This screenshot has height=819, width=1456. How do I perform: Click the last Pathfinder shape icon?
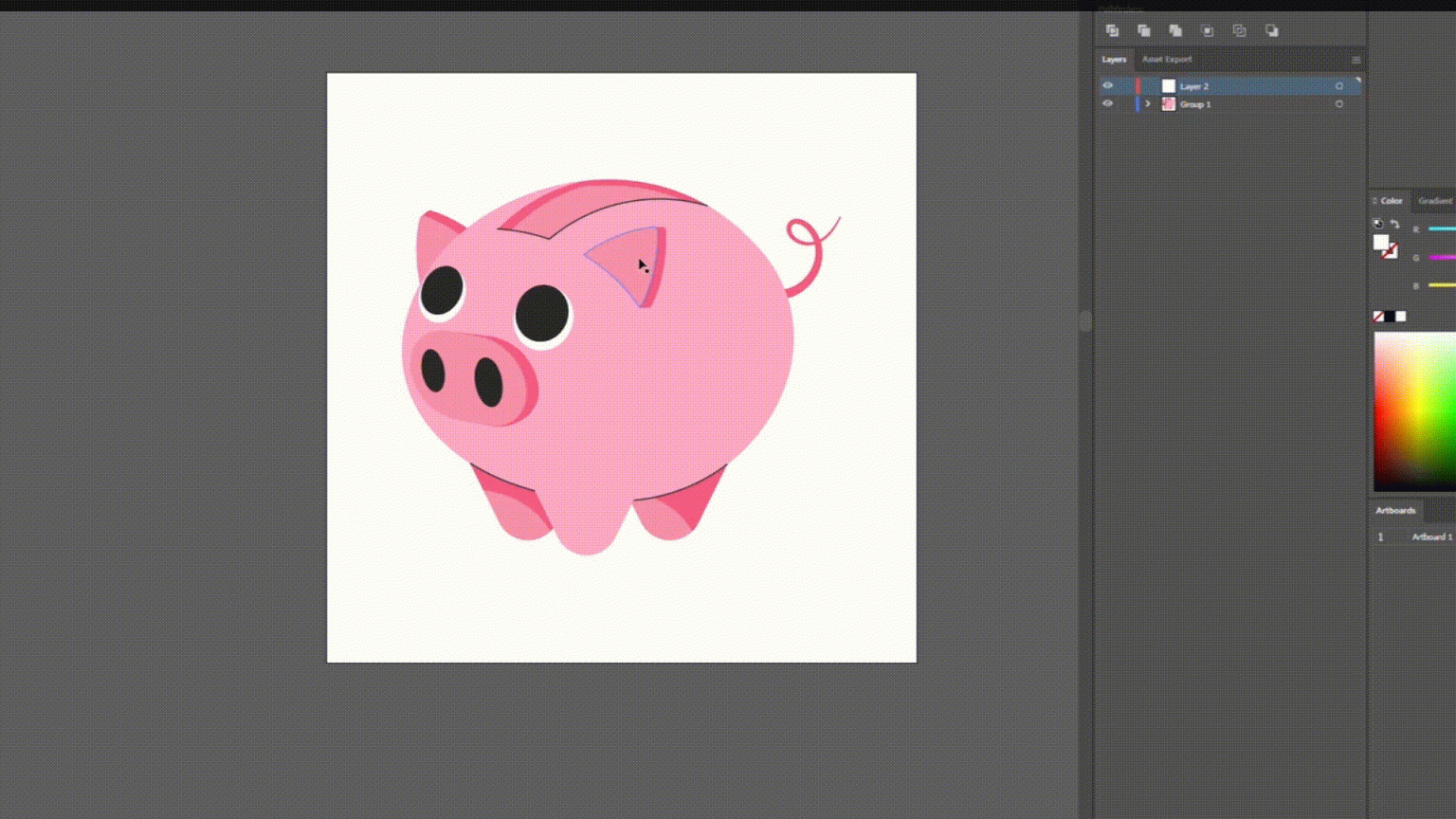[1270, 30]
